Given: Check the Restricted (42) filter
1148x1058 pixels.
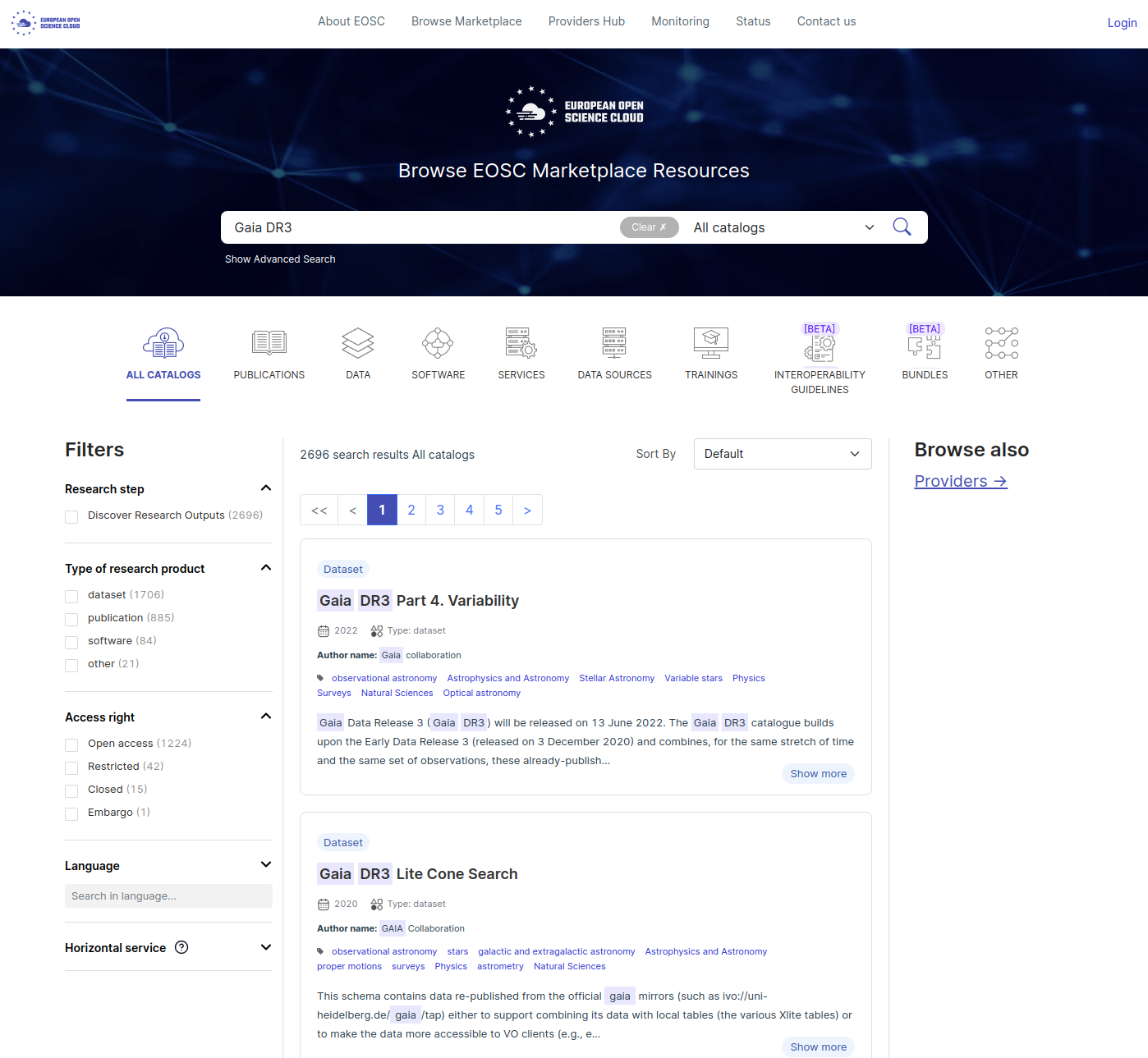Looking at the screenshot, I should click(71, 768).
